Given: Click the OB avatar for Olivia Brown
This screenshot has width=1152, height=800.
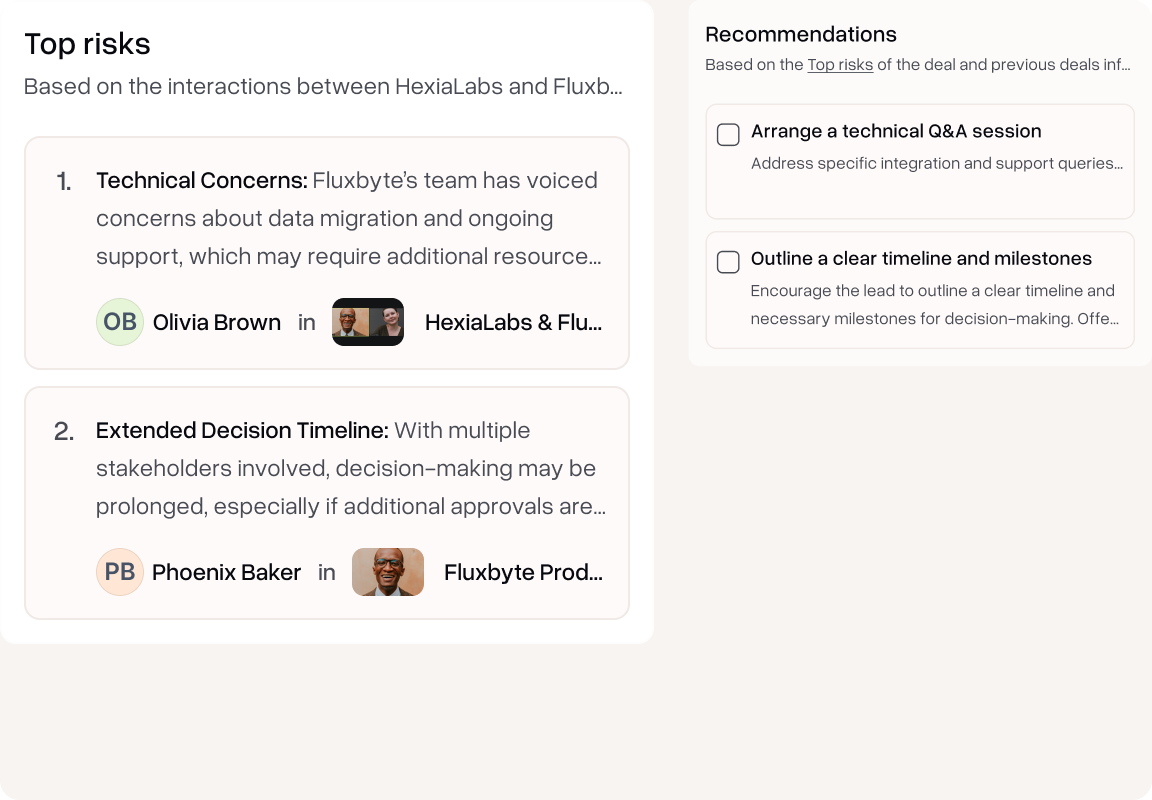Looking at the screenshot, I should (120, 322).
